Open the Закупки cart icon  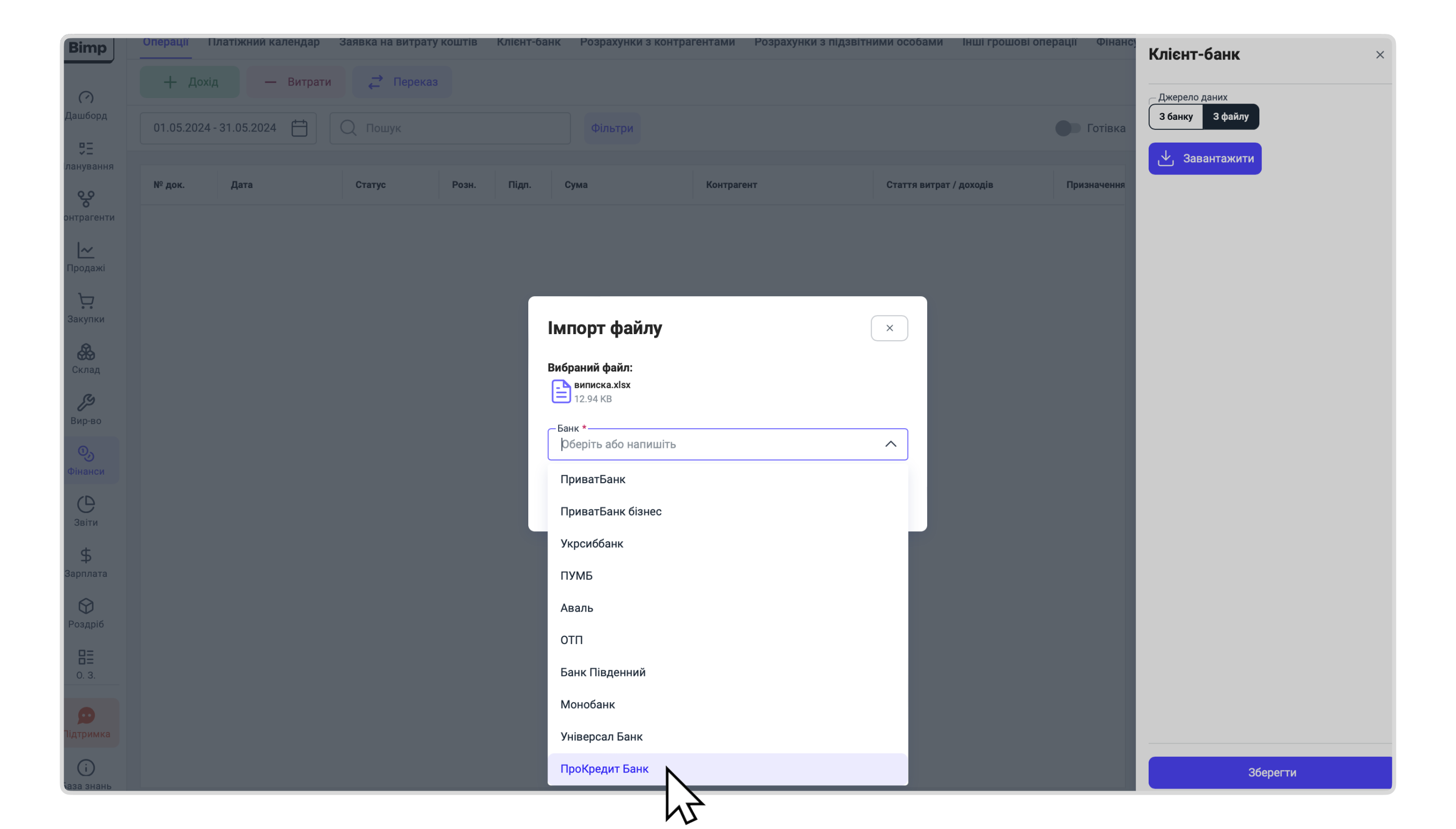click(86, 301)
